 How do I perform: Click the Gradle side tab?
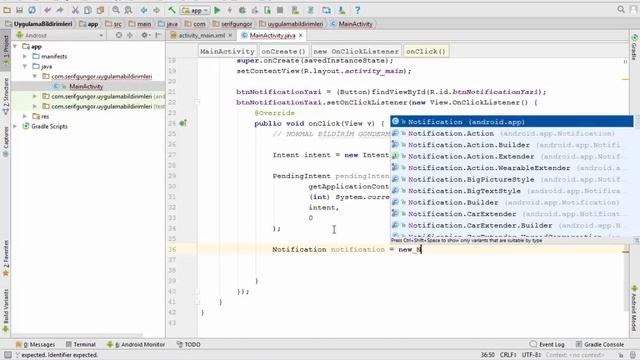pos(634,47)
